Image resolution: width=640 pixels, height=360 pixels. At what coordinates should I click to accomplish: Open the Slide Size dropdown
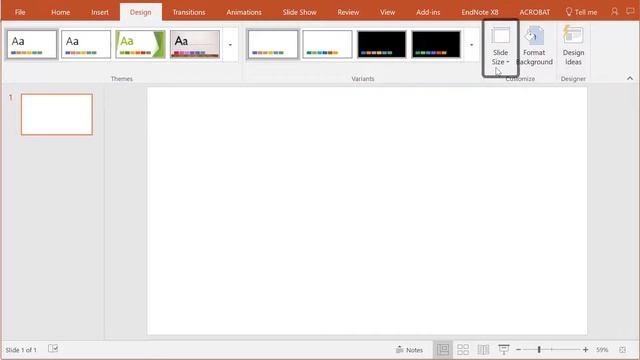click(500, 47)
